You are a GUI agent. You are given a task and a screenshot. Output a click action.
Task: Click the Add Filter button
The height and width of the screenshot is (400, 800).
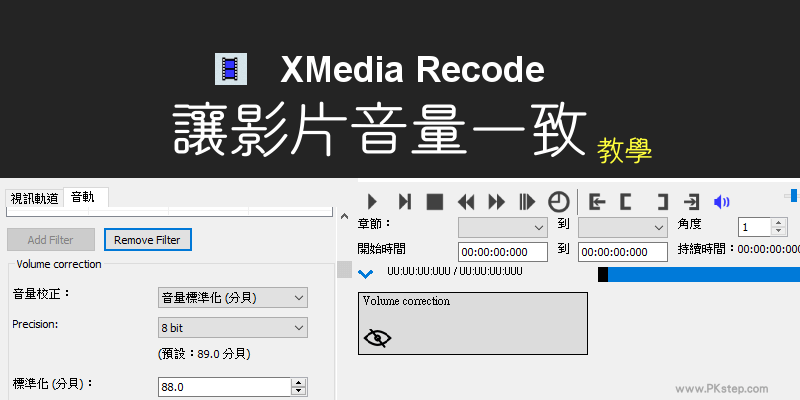coord(51,240)
